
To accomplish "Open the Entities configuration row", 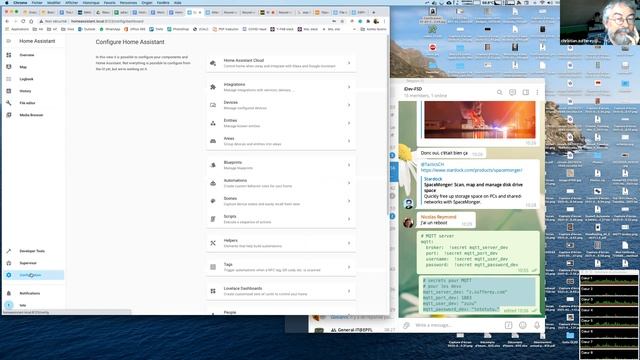I will 281,123.
